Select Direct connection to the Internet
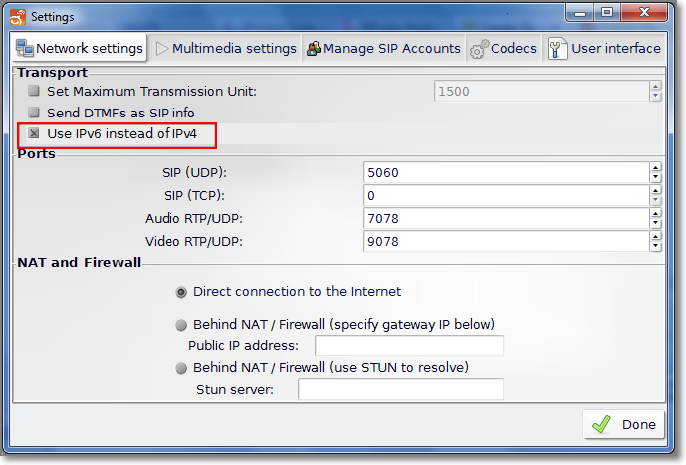 tap(181, 292)
